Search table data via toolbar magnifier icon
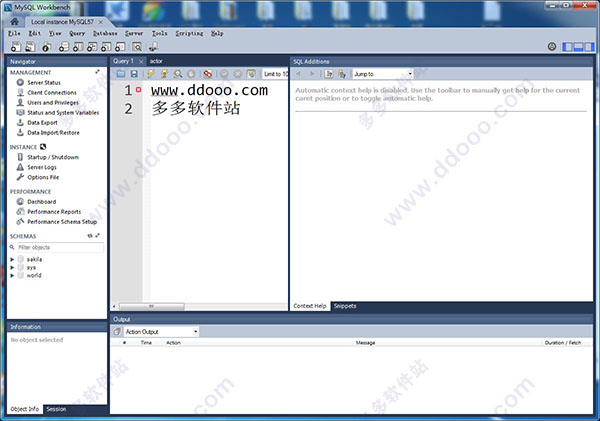 (x=137, y=47)
